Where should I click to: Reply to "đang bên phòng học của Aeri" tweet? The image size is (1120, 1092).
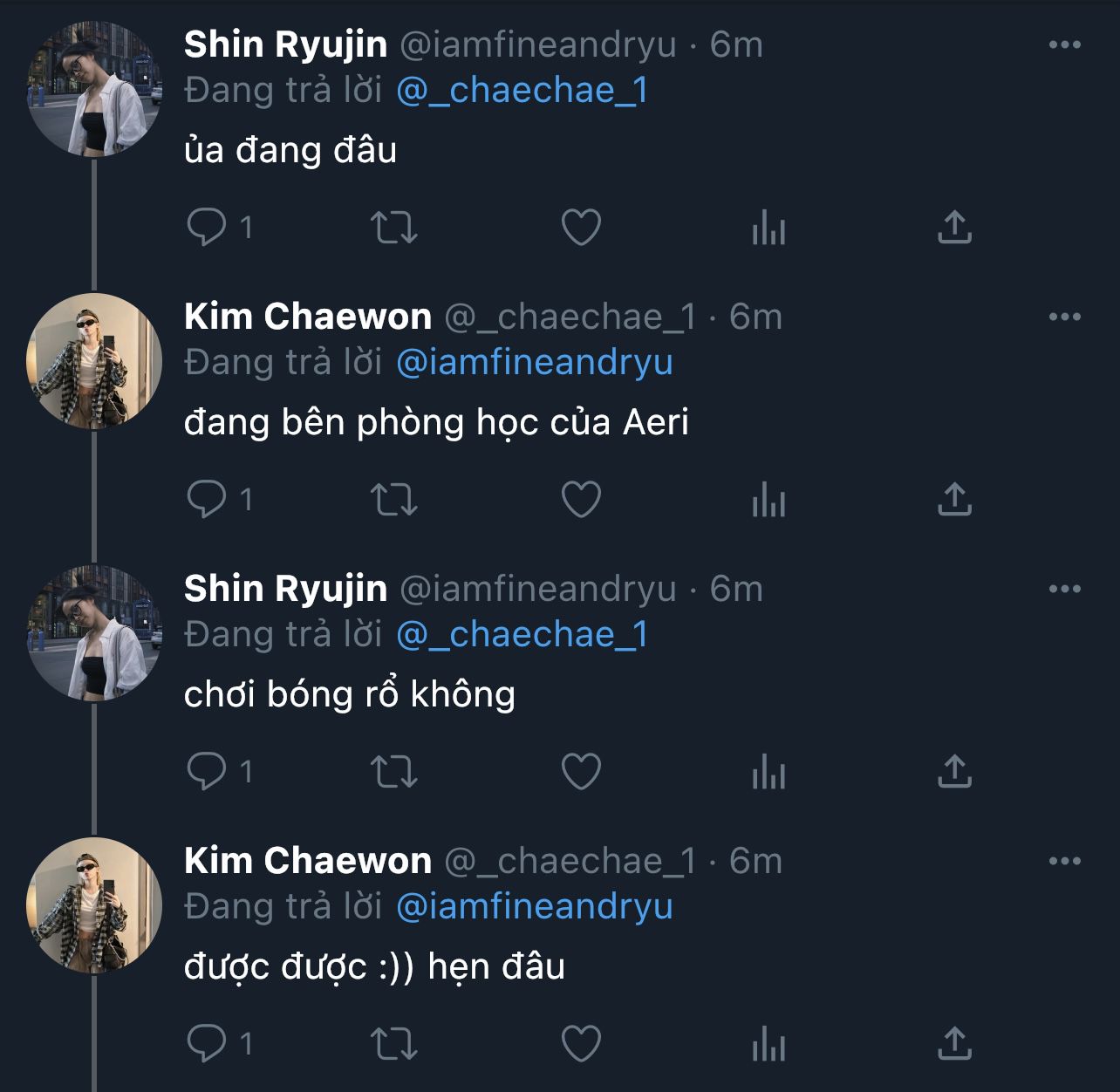point(207,500)
